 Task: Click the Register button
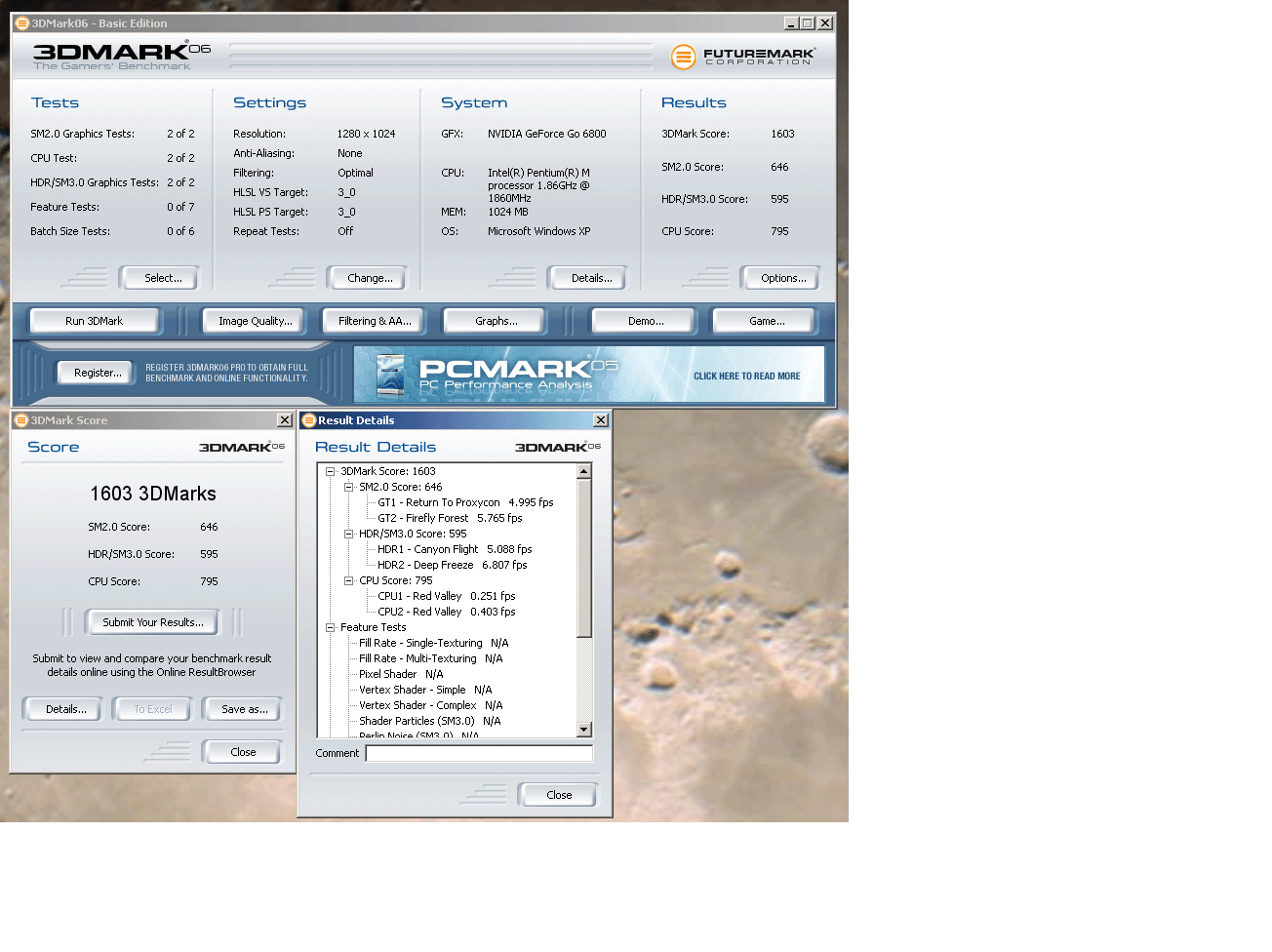[x=98, y=373]
